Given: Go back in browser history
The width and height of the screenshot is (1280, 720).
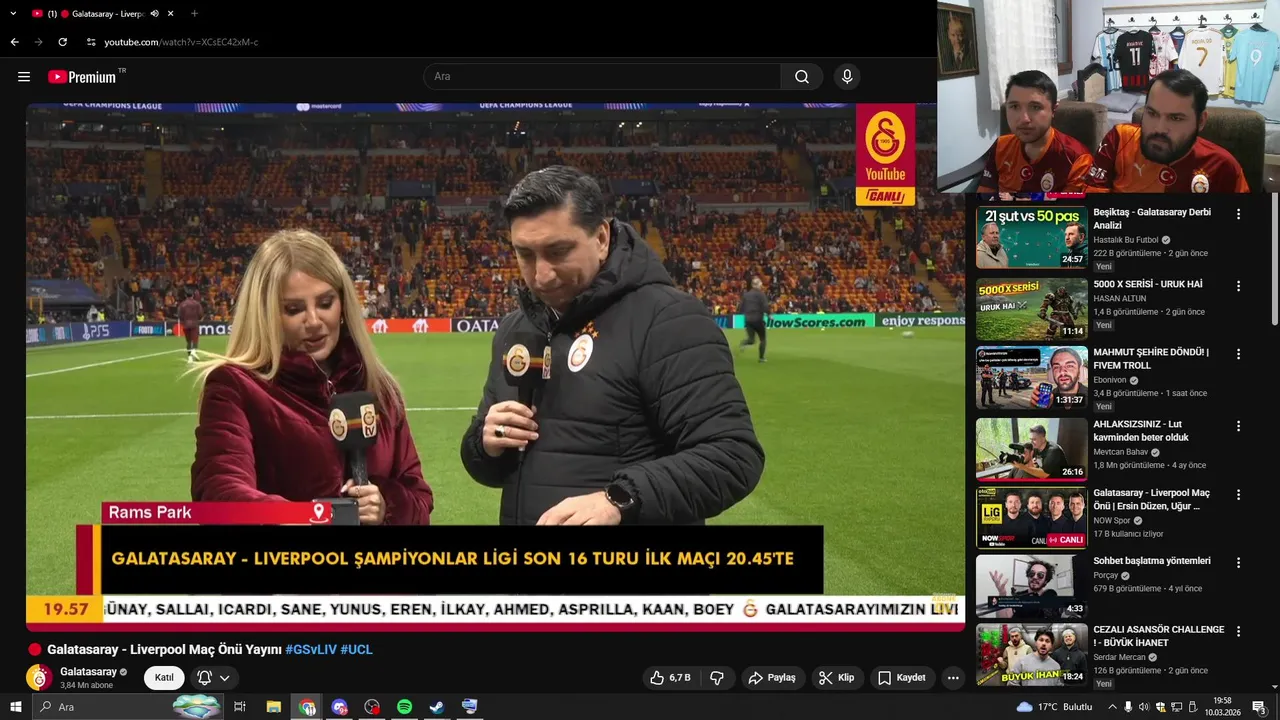Looking at the screenshot, I should 15,42.
